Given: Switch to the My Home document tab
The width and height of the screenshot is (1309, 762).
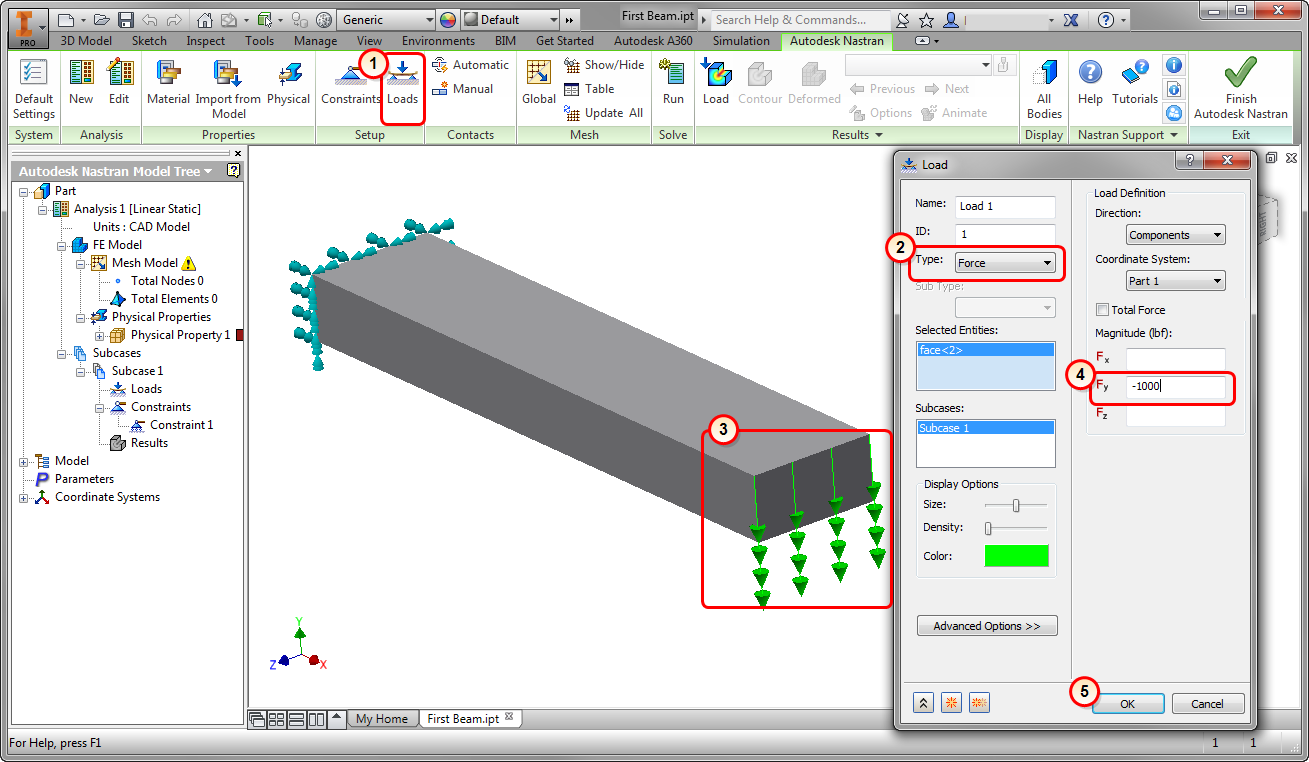Looking at the screenshot, I should point(382,719).
